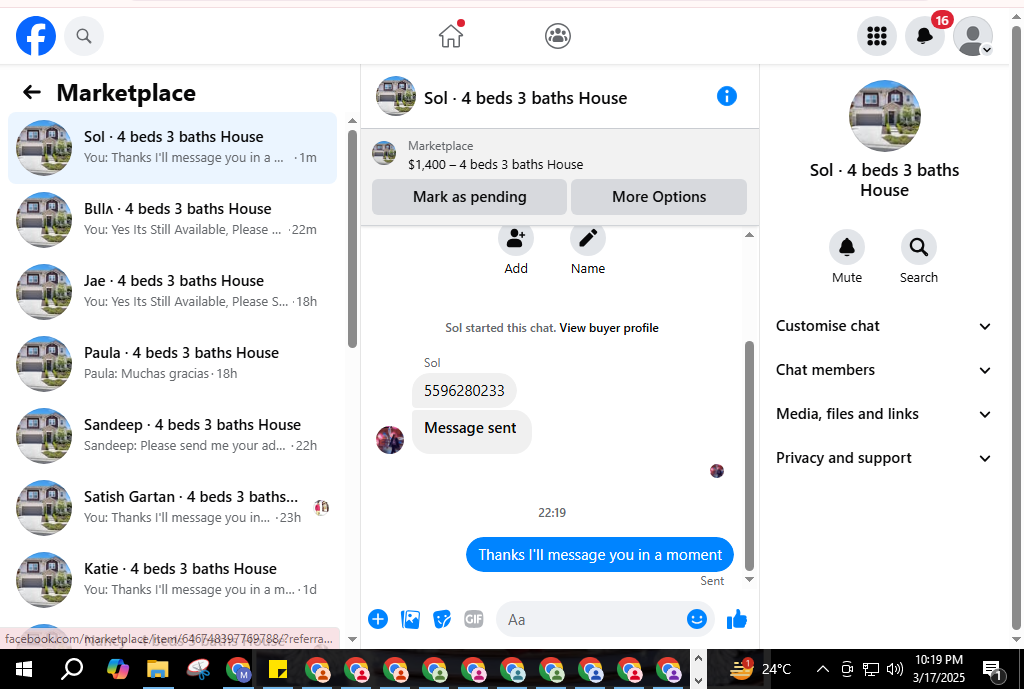Screen dimensions: 1024x689
Task: Expand the Privacy and support section
Action: pos(884,458)
